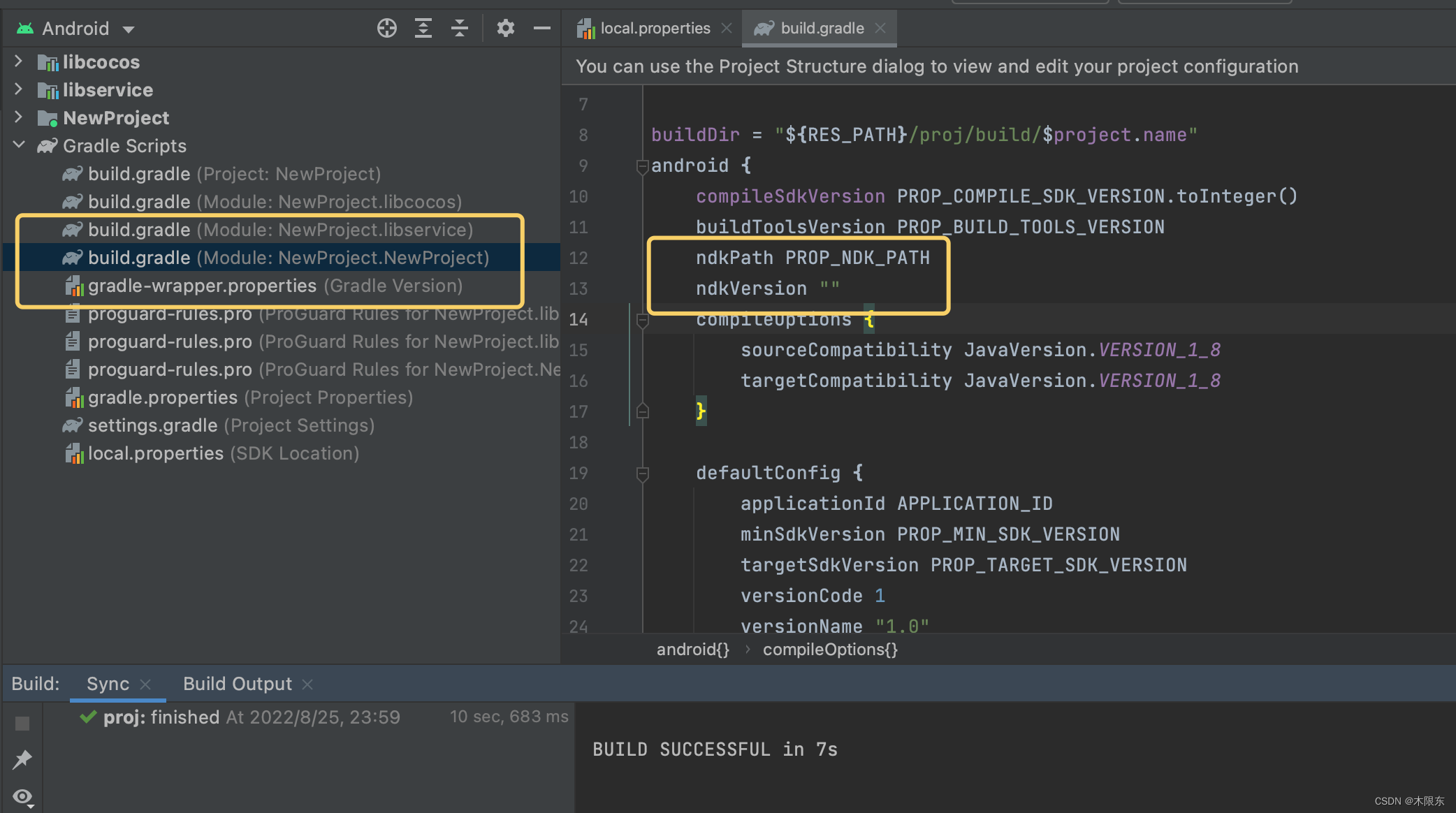Click the Expand All icon in project toolbar
This screenshot has width=1456, height=813.
423,28
